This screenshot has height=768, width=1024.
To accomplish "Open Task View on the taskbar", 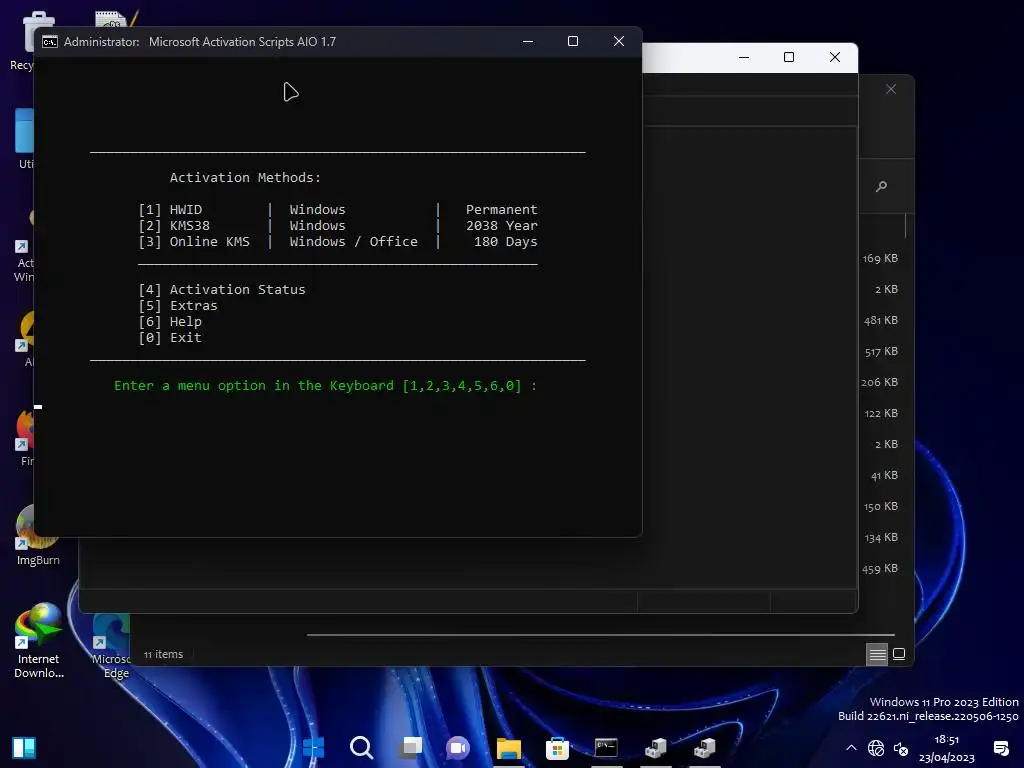I will coord(411,747).
